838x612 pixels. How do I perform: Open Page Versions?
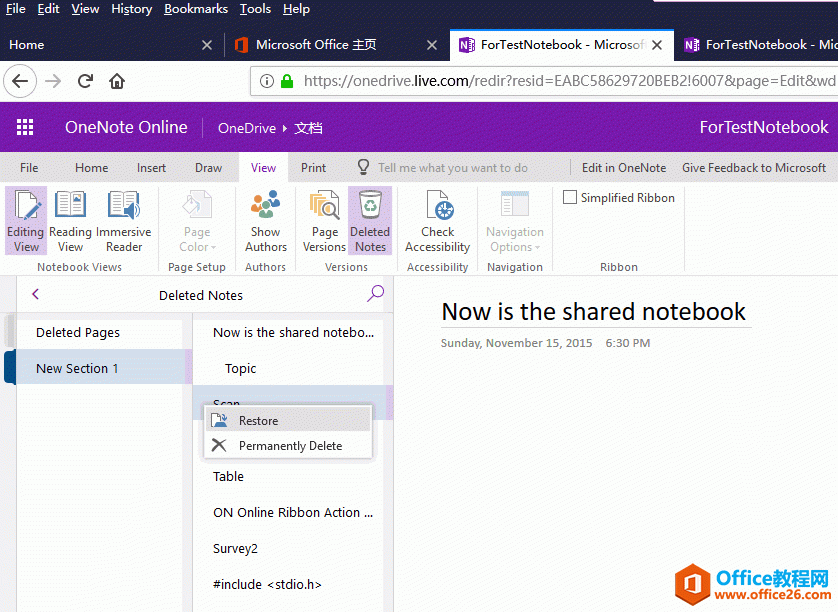323,220
